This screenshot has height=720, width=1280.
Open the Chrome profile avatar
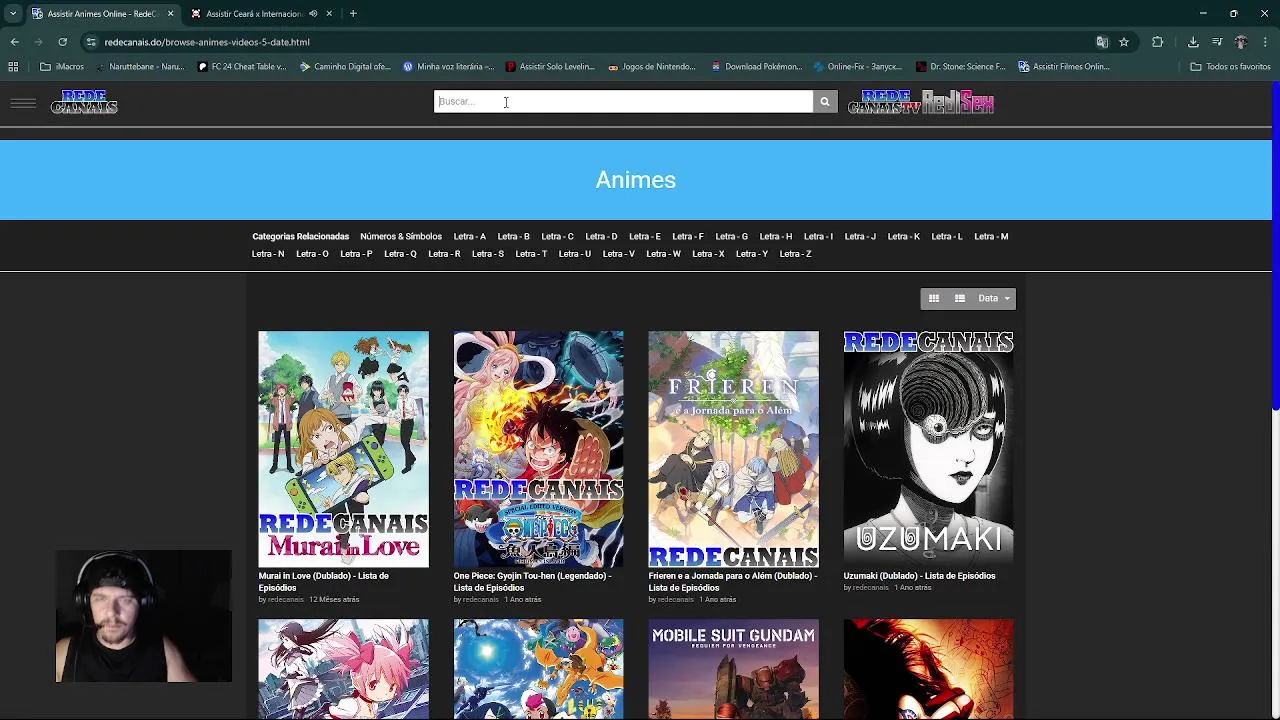point(1241,42)
